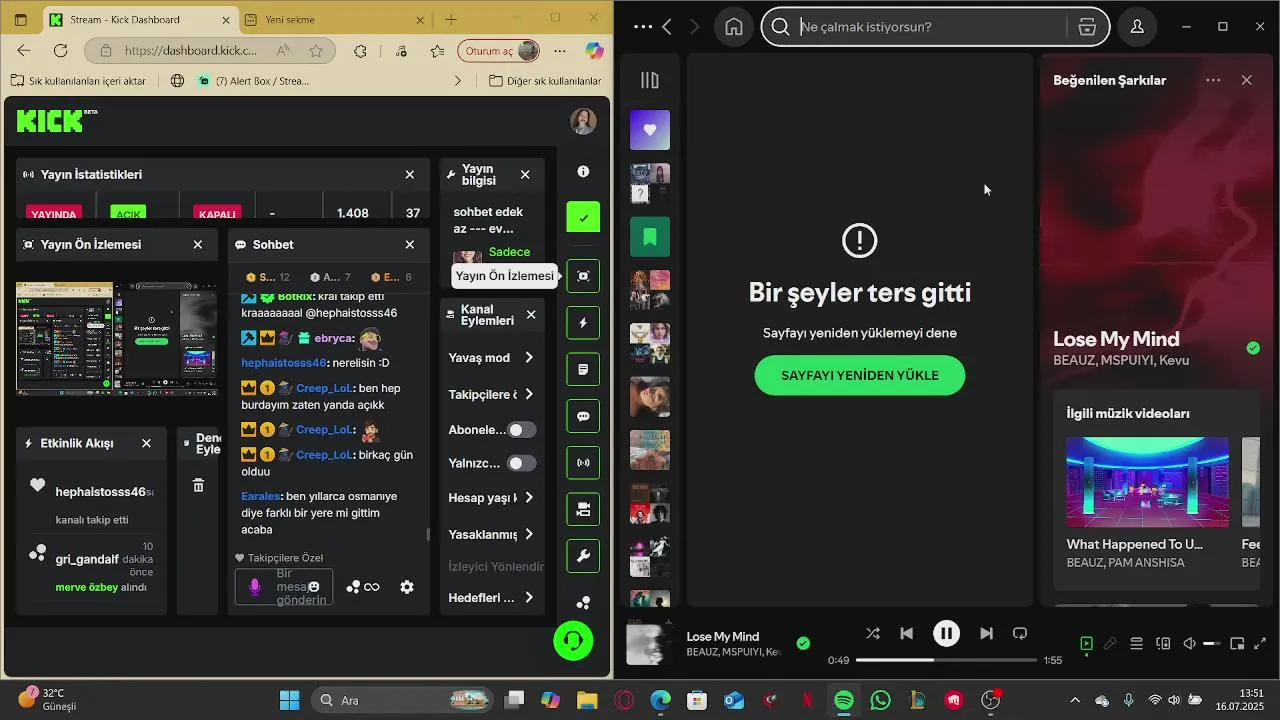Toggle repeat in Spotify player
The width and height of the screenshot is (1280, 720).
tap(1020, 633)
